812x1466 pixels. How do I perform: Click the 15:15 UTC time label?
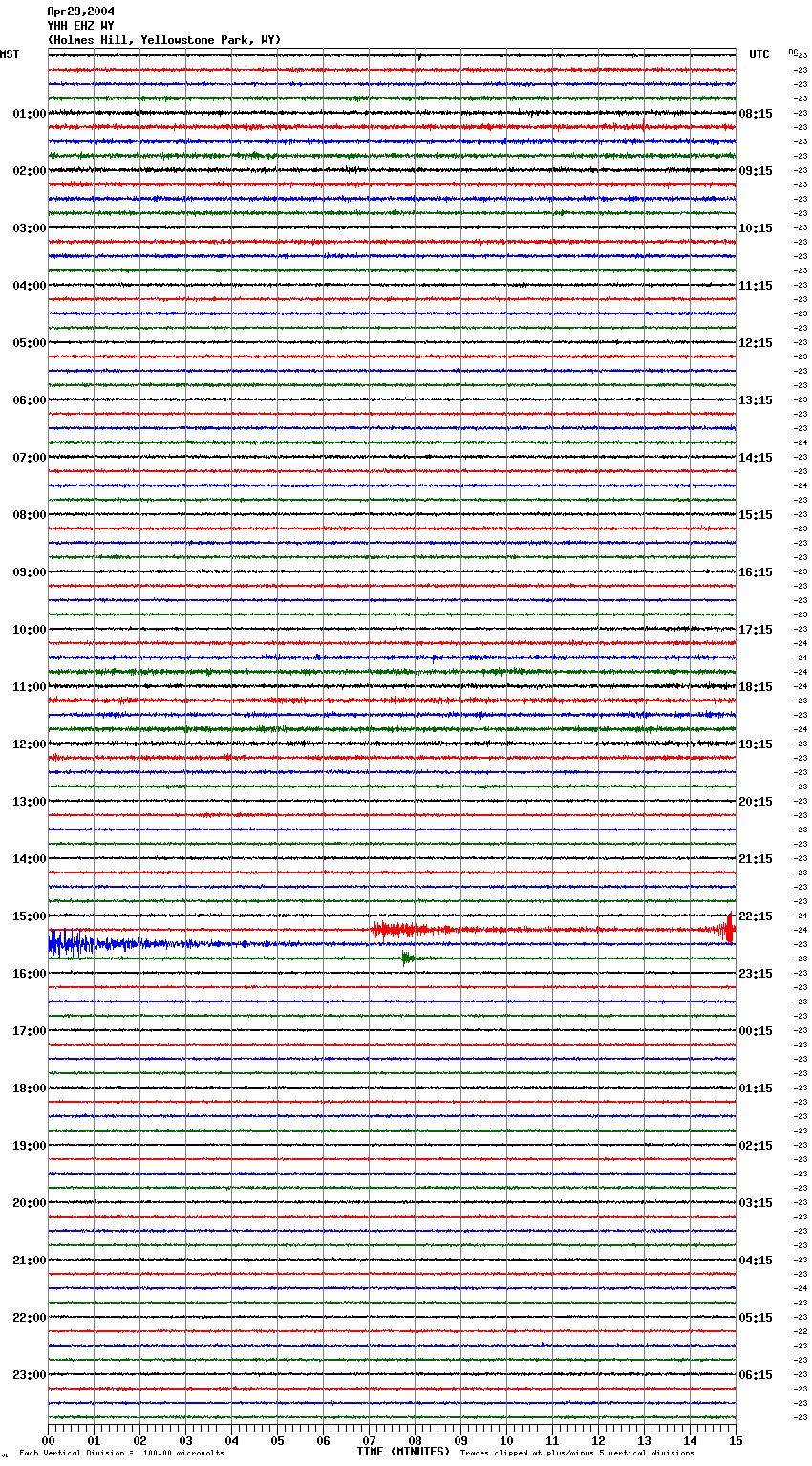pyautogui.click(x=756, y=515)
